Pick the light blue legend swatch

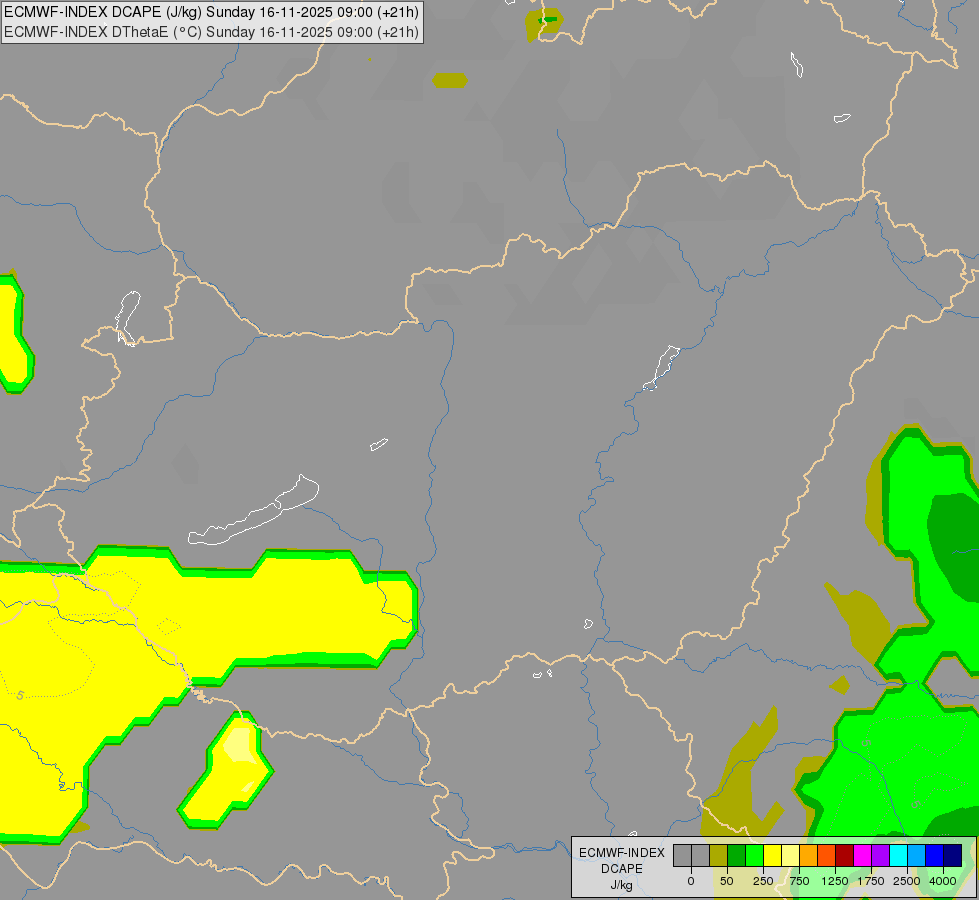pos(917,855)
